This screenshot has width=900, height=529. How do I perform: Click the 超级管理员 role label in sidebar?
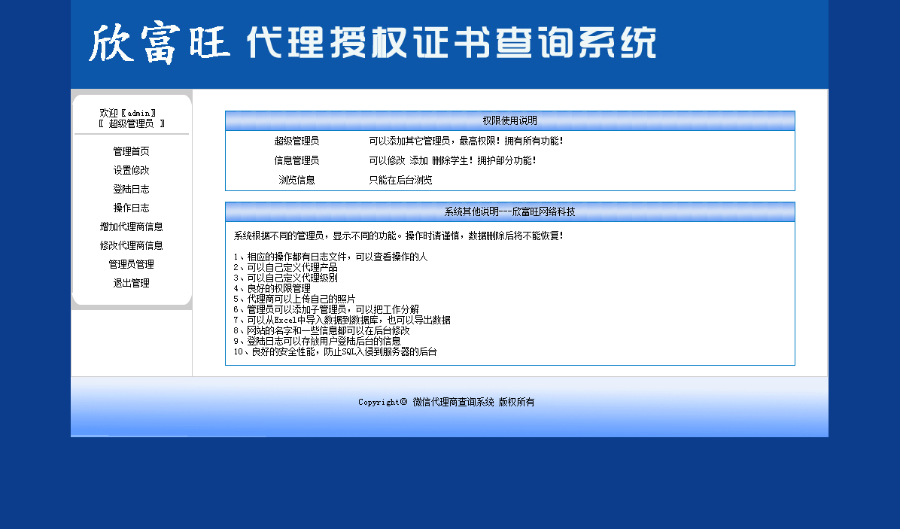click(131, 124)
